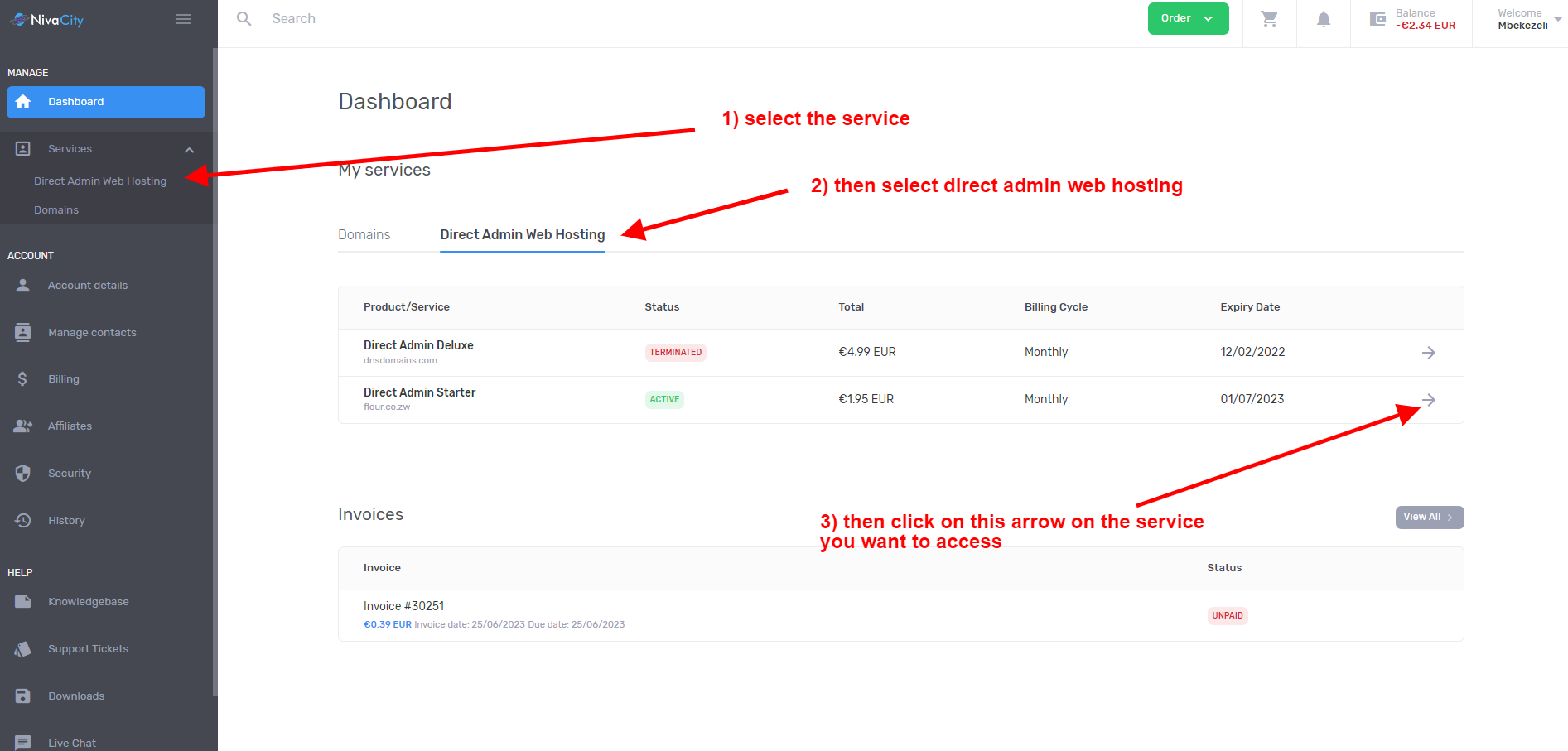Click the flour.co.zw domain text

click(387, 407)
